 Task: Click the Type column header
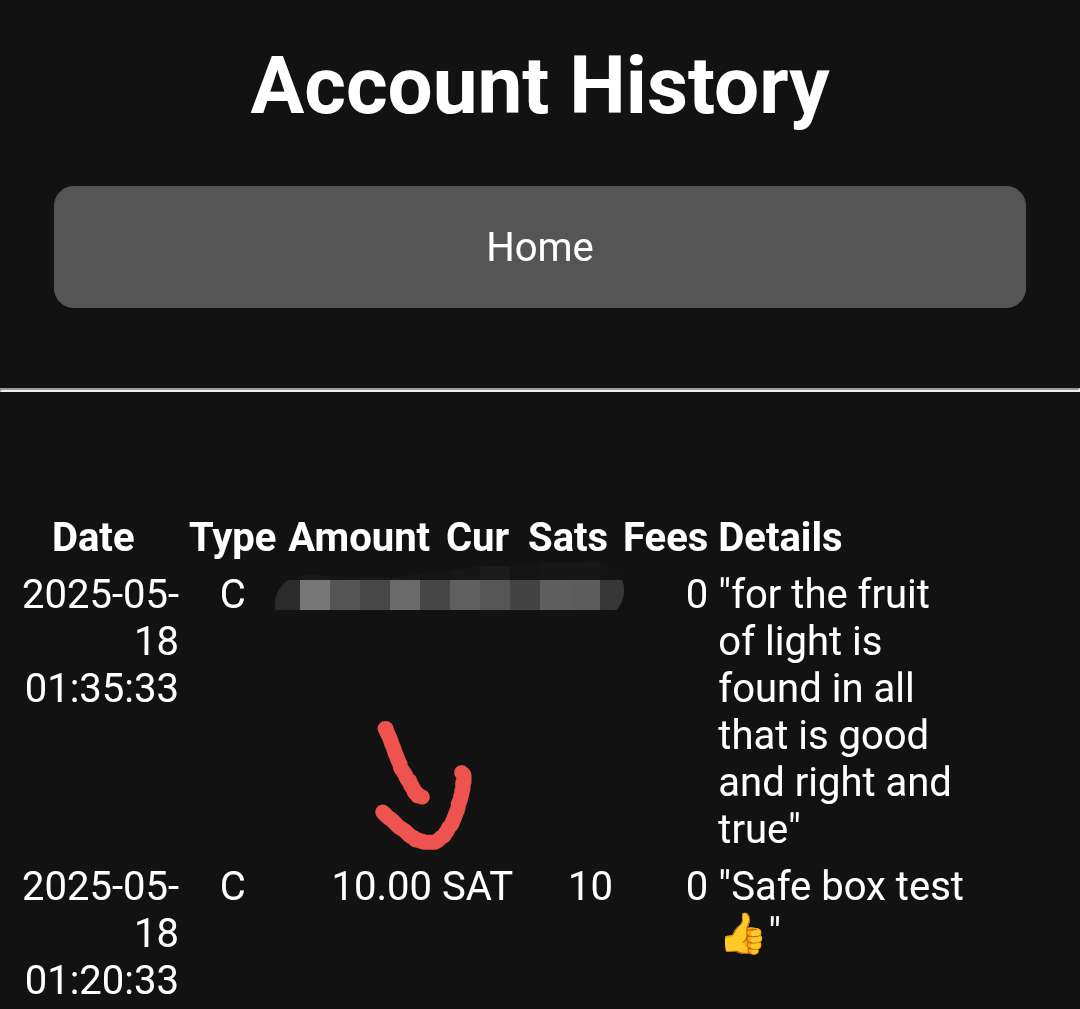click(232, 539)
